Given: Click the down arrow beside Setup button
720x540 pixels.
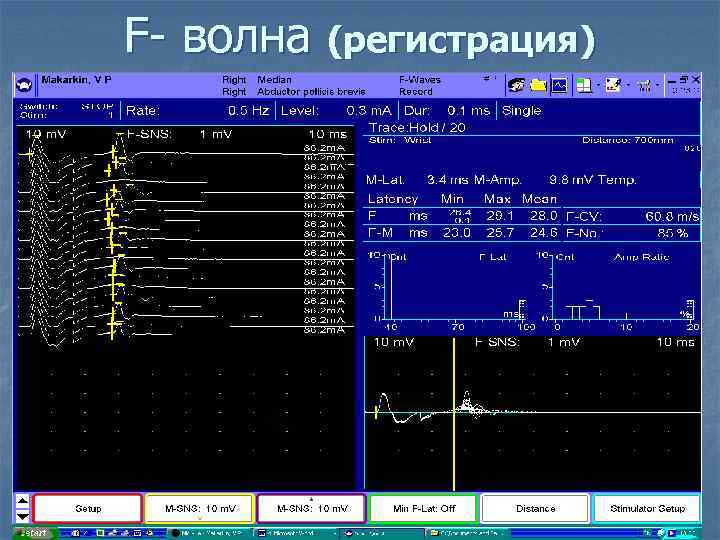Looking at the screenshot, I should [x=22, y=516].
